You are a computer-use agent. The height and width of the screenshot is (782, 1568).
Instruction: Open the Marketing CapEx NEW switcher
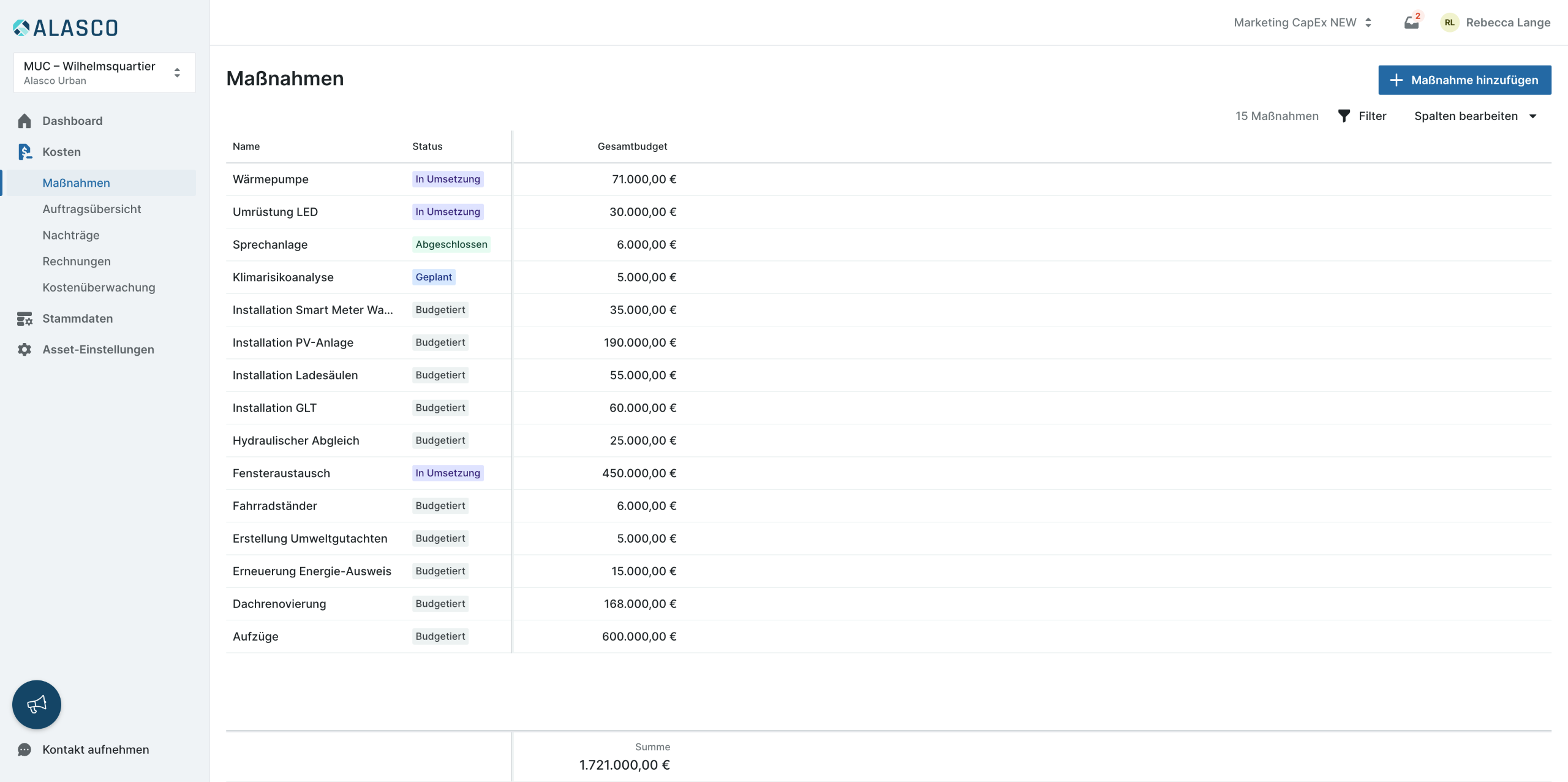click(x=1302, y=23)
